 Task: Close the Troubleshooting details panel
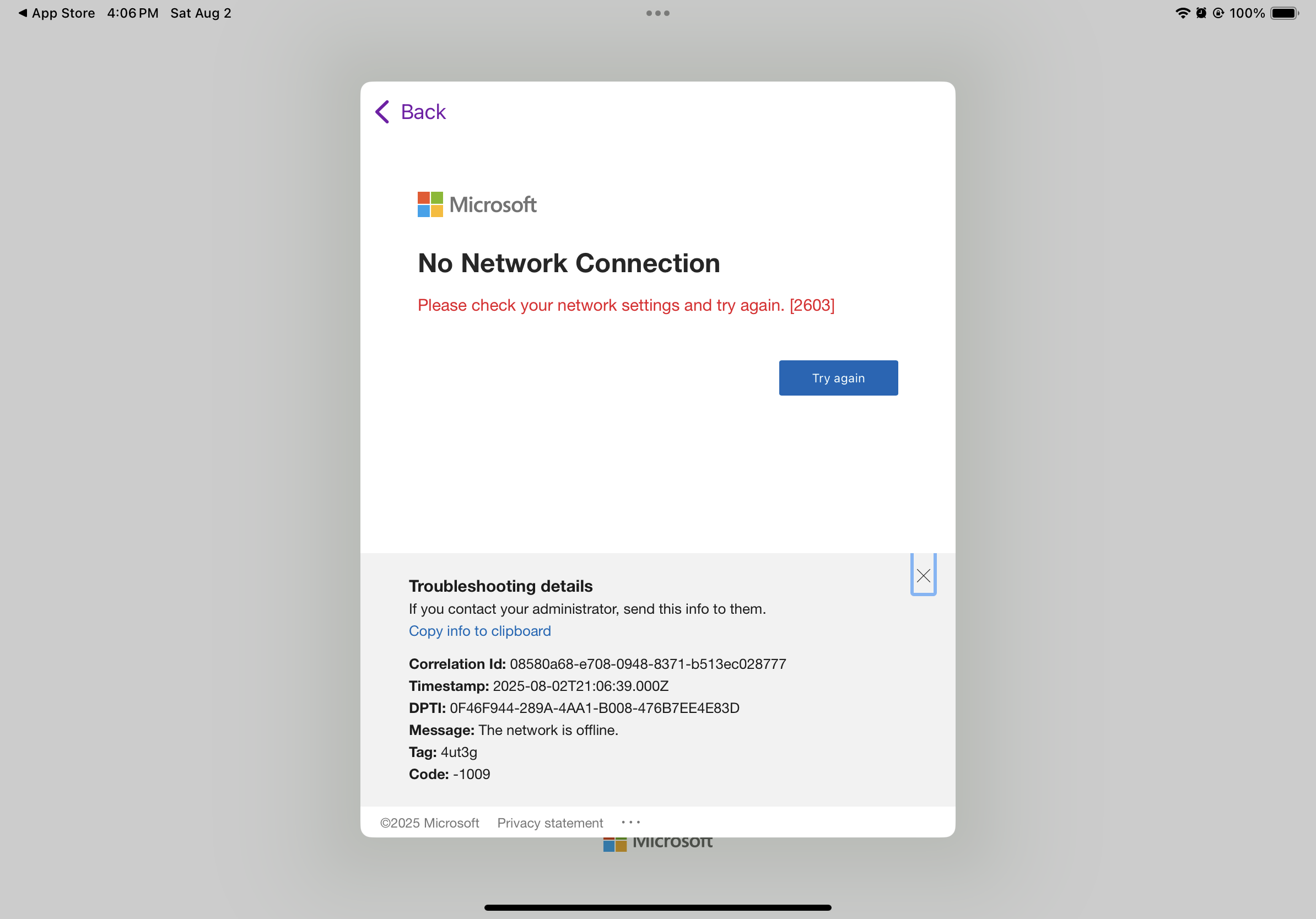tap(923, 575)
